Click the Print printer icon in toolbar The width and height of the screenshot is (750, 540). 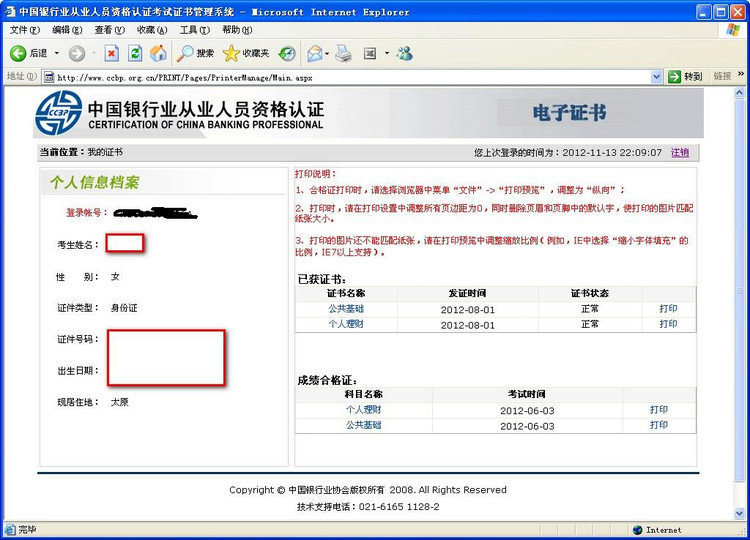pyautogui.click(x=343, y=53)
